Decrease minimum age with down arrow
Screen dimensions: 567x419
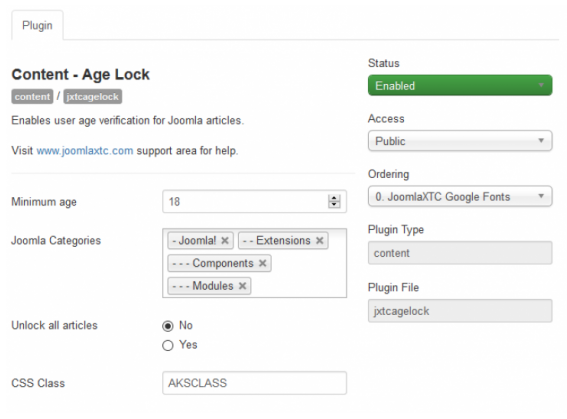tap(334, 205)
